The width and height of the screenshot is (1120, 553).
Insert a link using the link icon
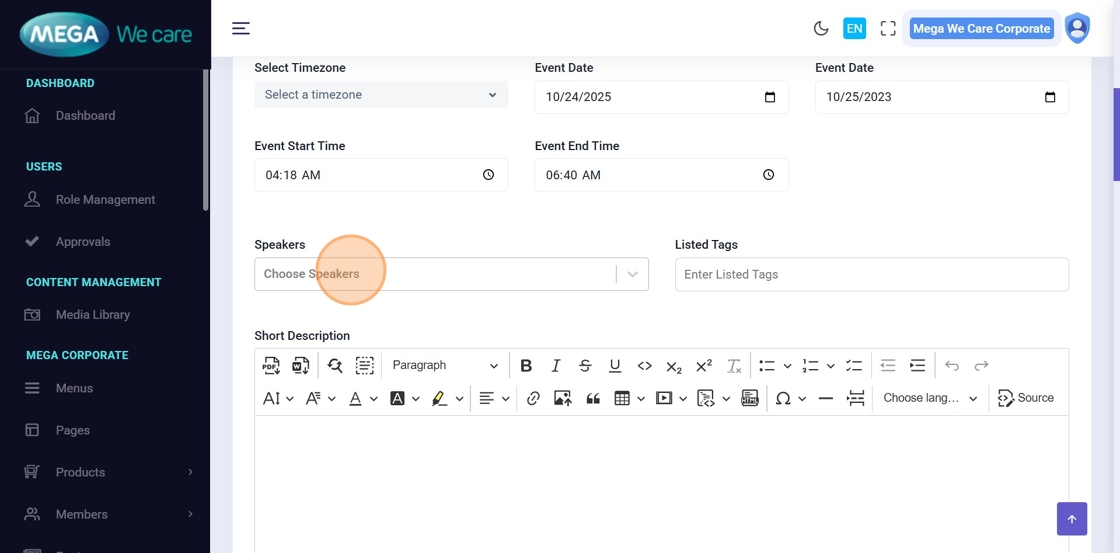point(533,398)
